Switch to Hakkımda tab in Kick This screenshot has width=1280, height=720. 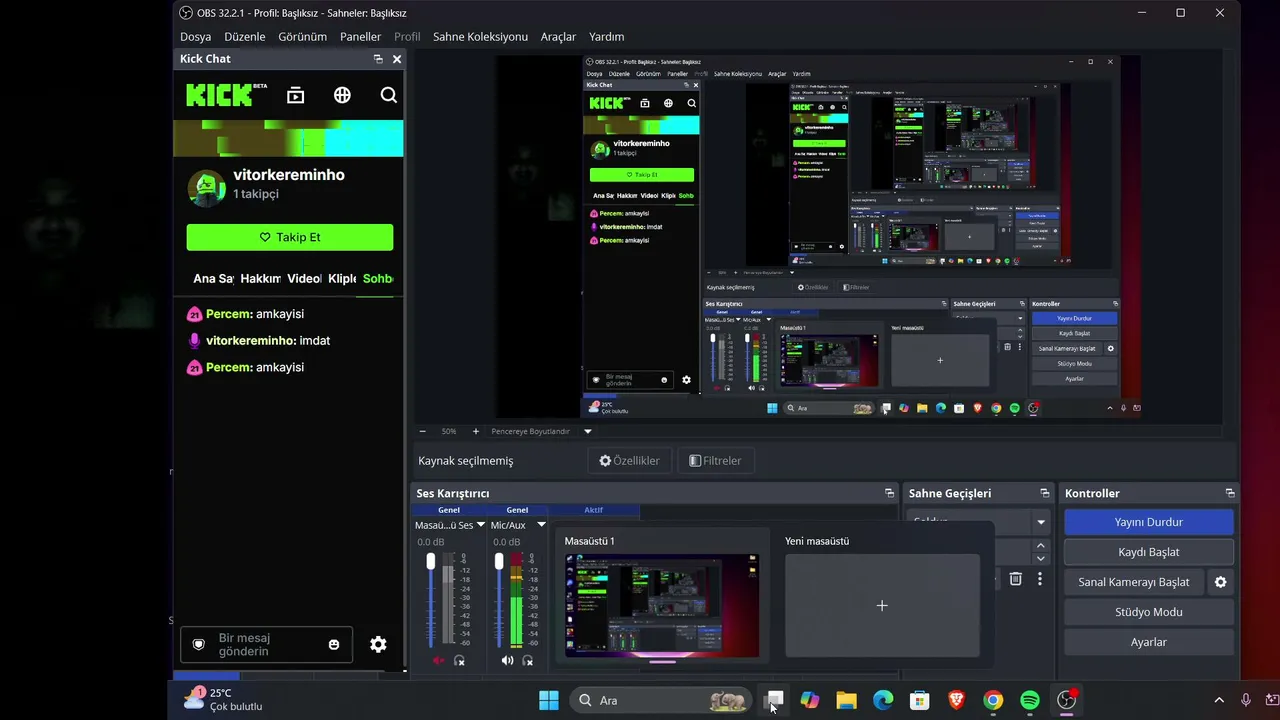pyautogui.click(x=260, y=279)
